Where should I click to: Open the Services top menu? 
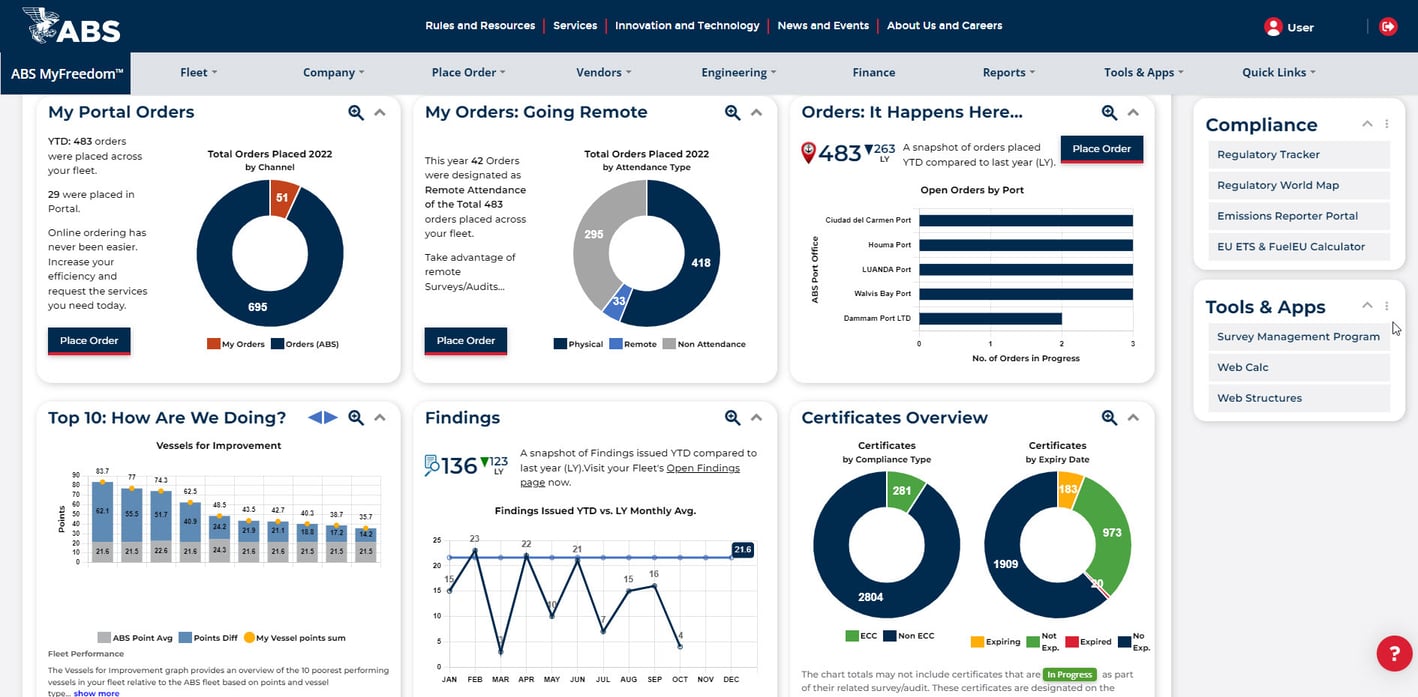575,26
